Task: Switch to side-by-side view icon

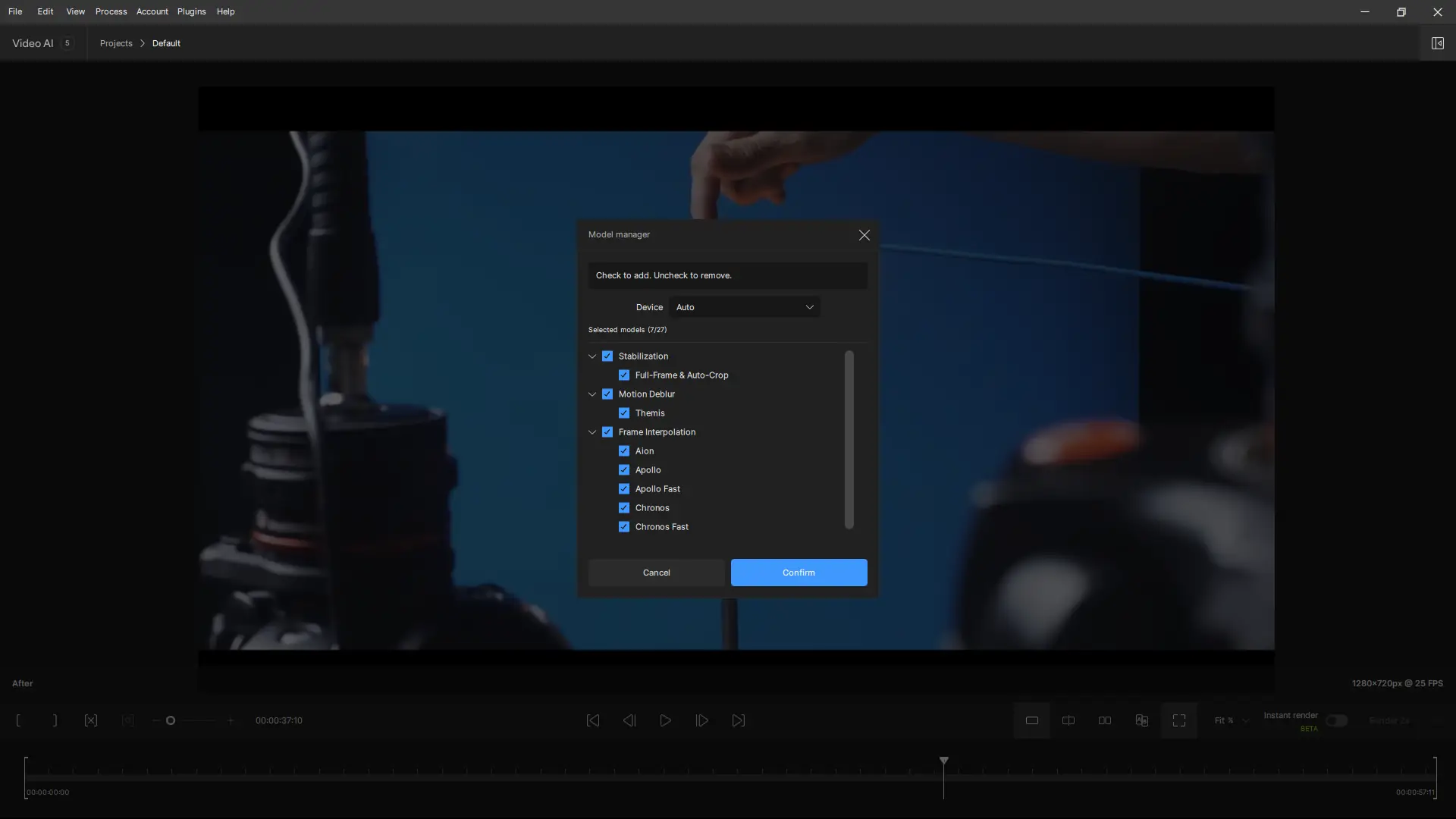Action: tap(1105, 720)
